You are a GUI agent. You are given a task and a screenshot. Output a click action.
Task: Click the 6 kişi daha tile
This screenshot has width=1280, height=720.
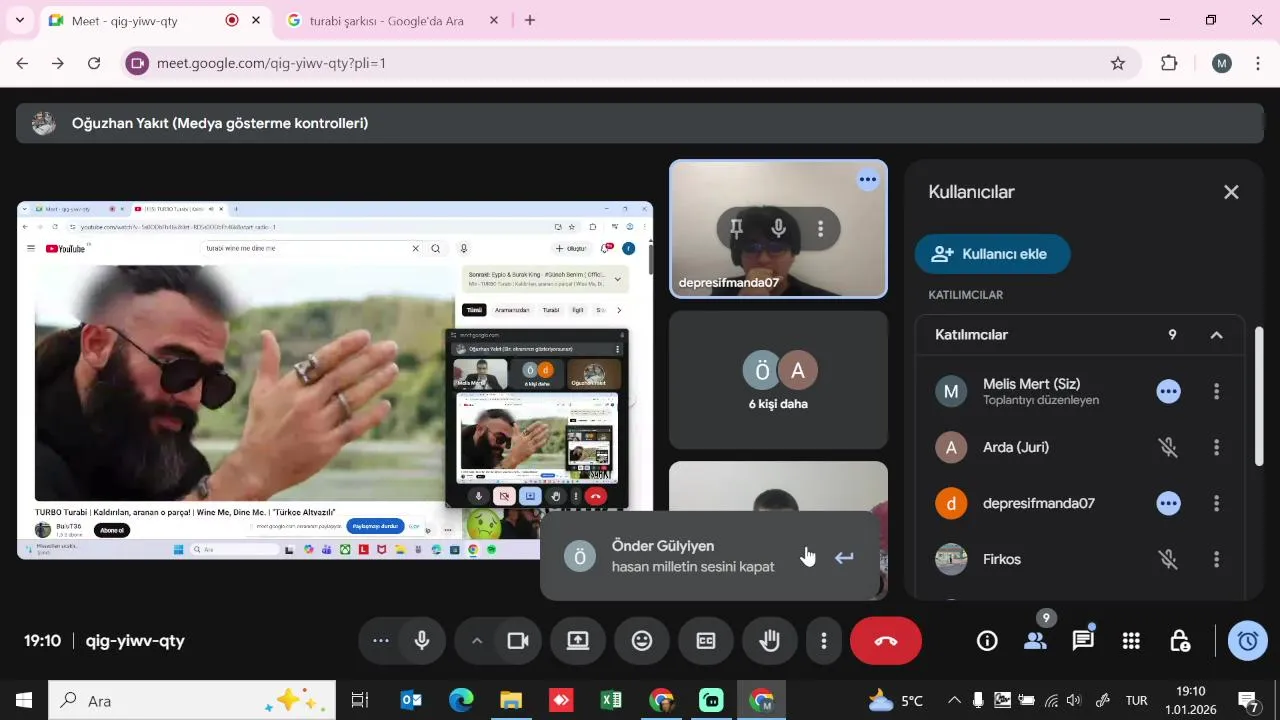point(778,380)
